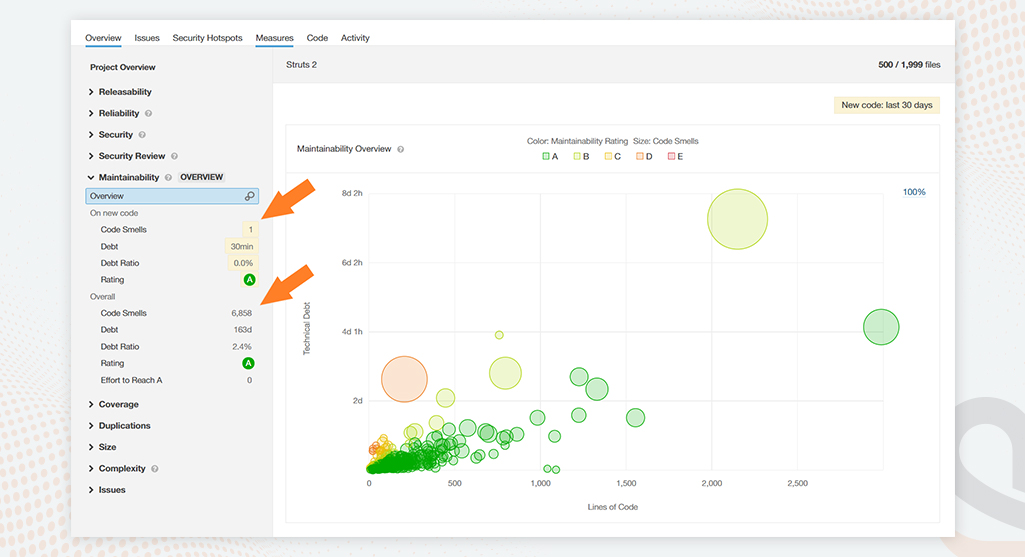Toggle rating A in the chart legend
The width and height of the screenshot is (1025, 557).
[550, 157]
